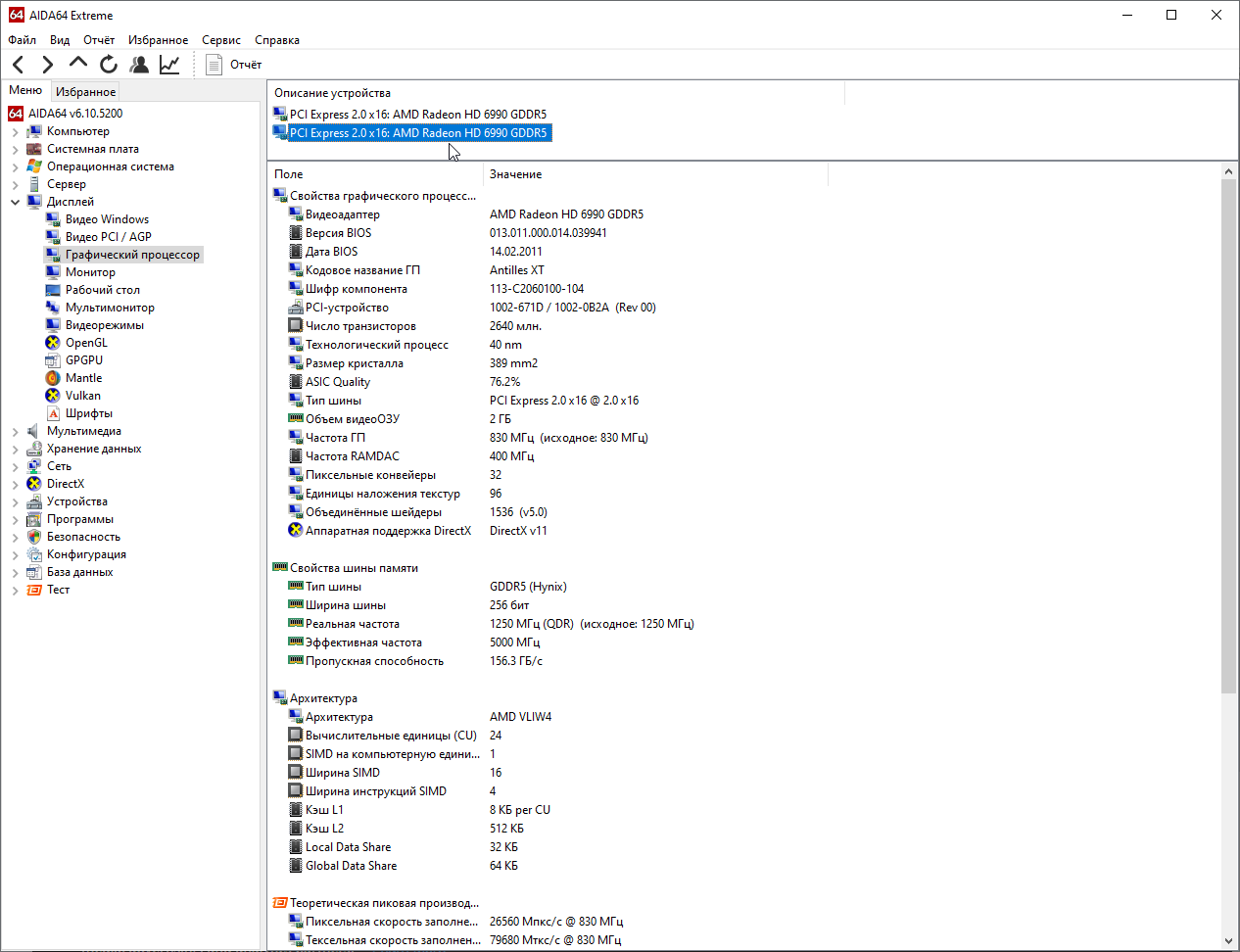
Task: Expand the Устройства tree node
Action: coord(16,501)
